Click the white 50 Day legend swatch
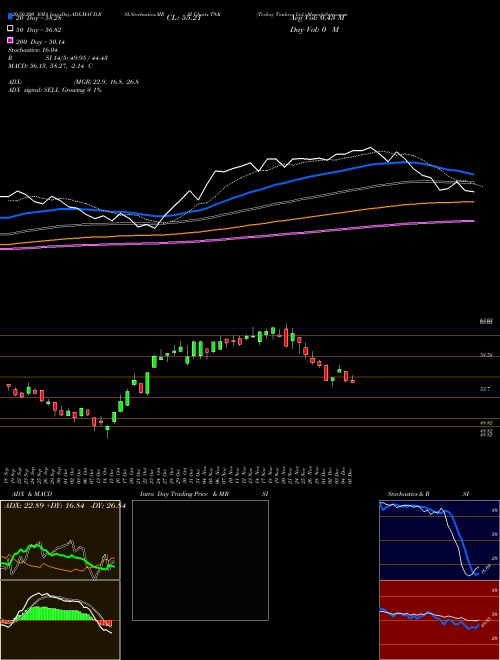This screenshot has width=500, height=660. [10, 29]
